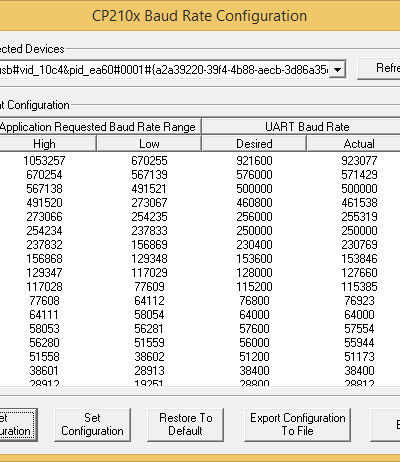This screenshot has height=462, width=400.
Task: Click the Set Configuration button
Action: (92, 425)
